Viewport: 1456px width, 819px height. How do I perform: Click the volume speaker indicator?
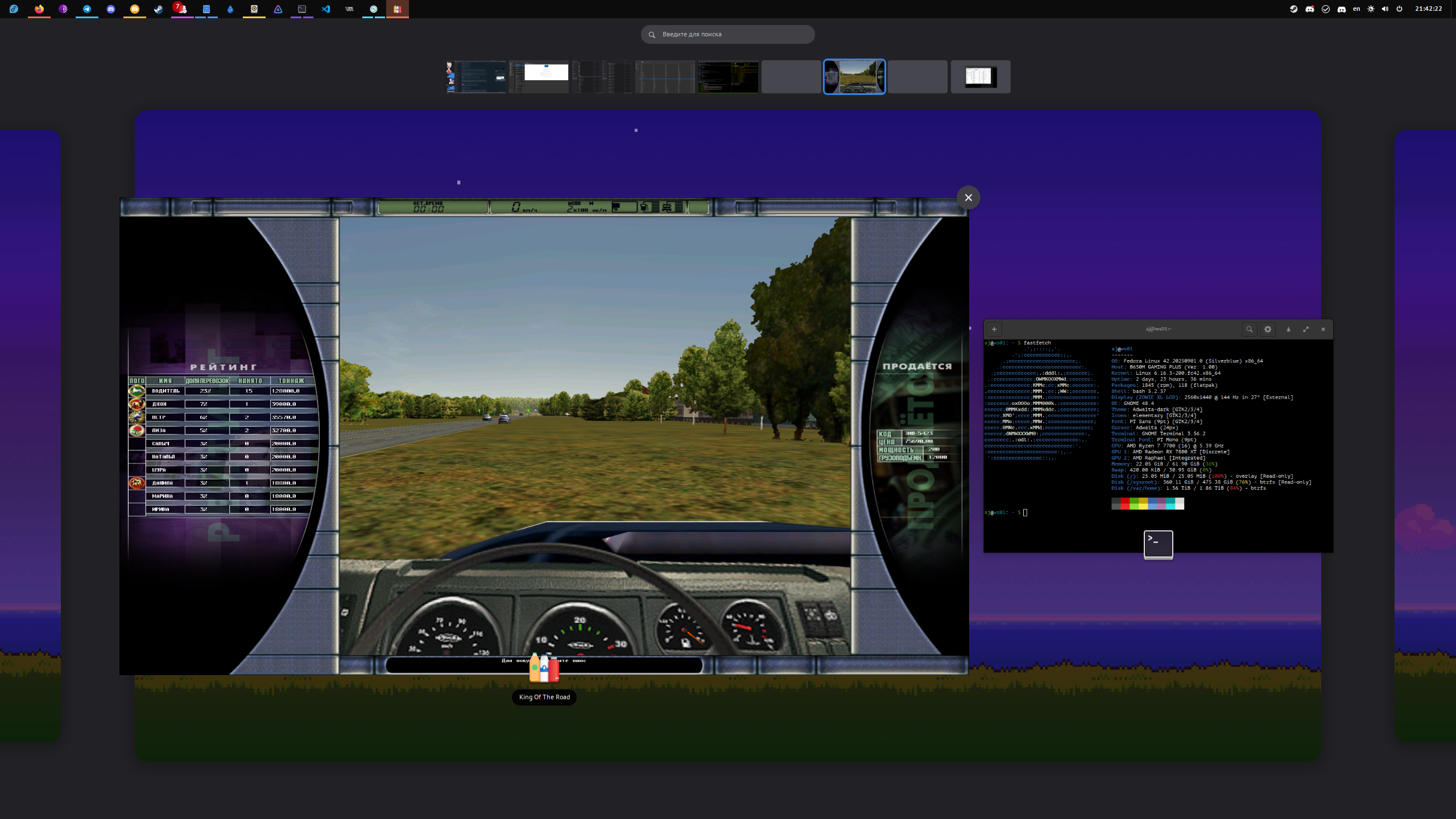click(1385, 9)
